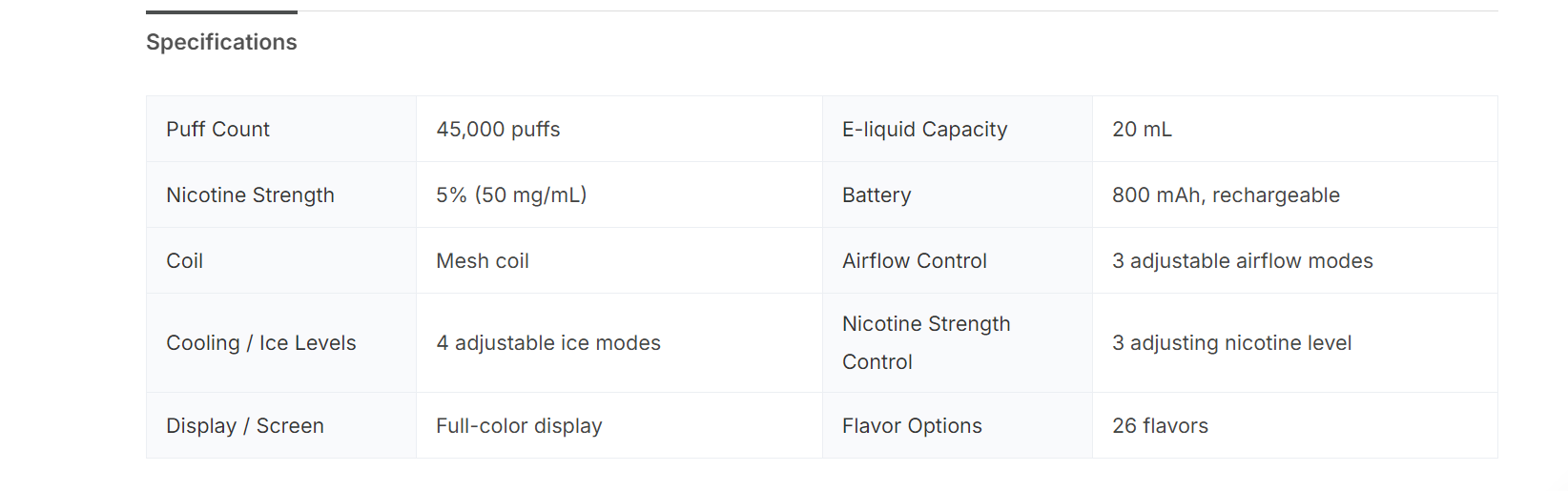Click the Flavor Options label
The height and width of the screenshot is (491, 1568).
coord(912,426)
